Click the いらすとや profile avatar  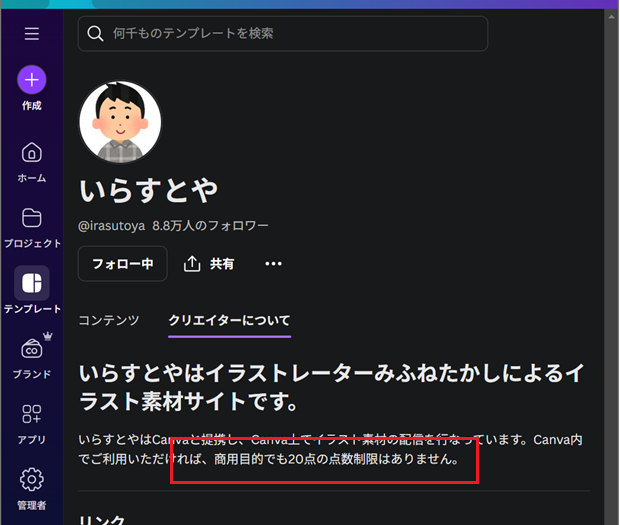[120, 122]
